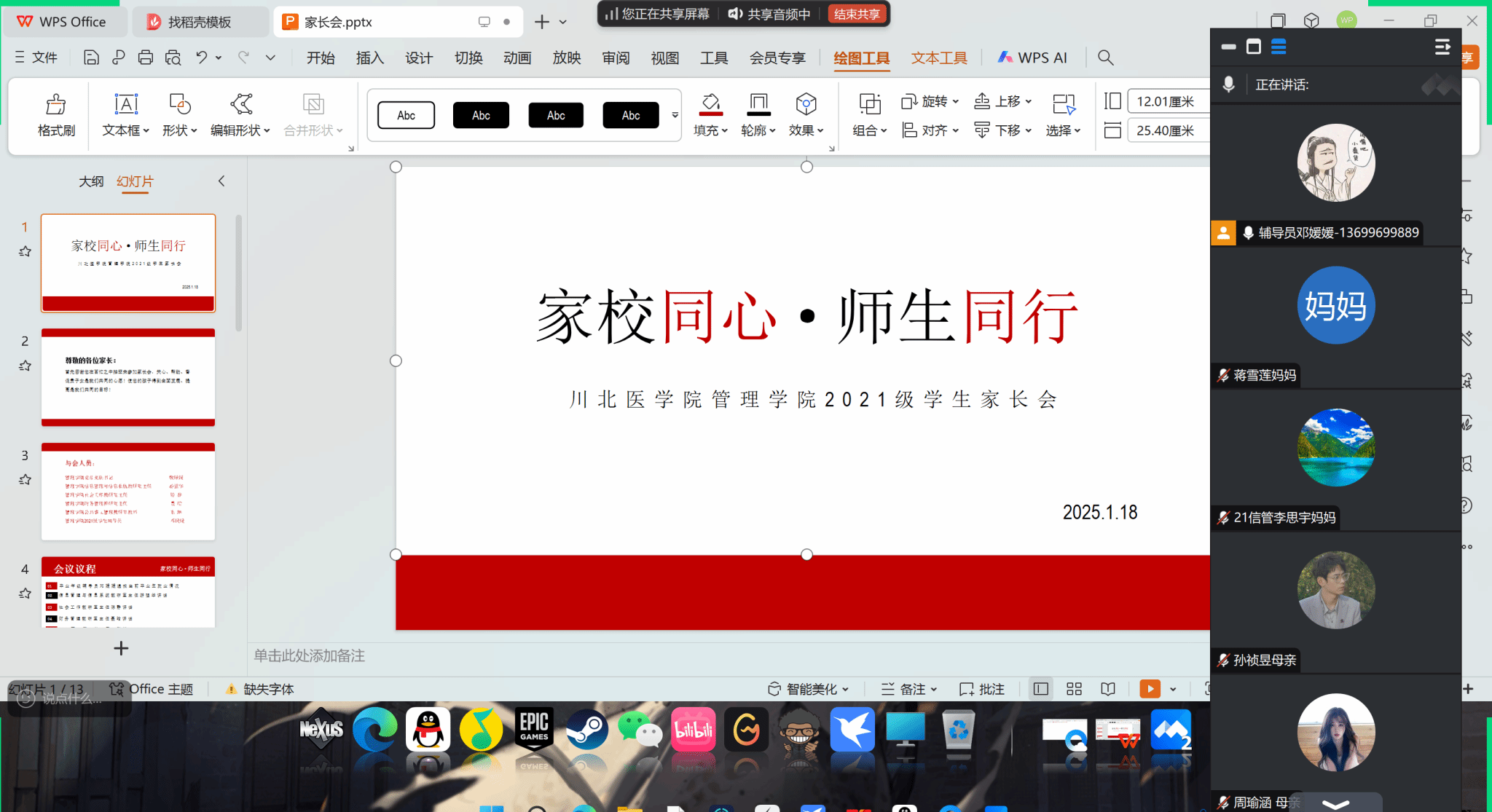Click the undo arrow icon

pos(202,58)
